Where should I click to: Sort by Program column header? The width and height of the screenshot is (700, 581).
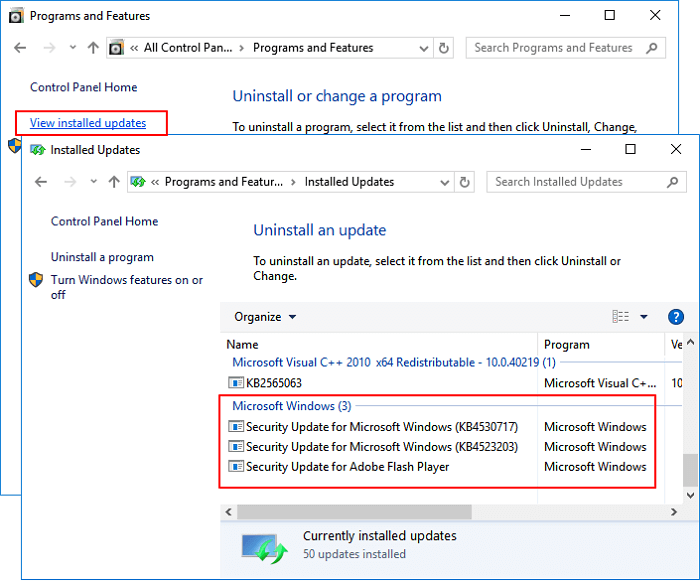click(x=567, y=344)
